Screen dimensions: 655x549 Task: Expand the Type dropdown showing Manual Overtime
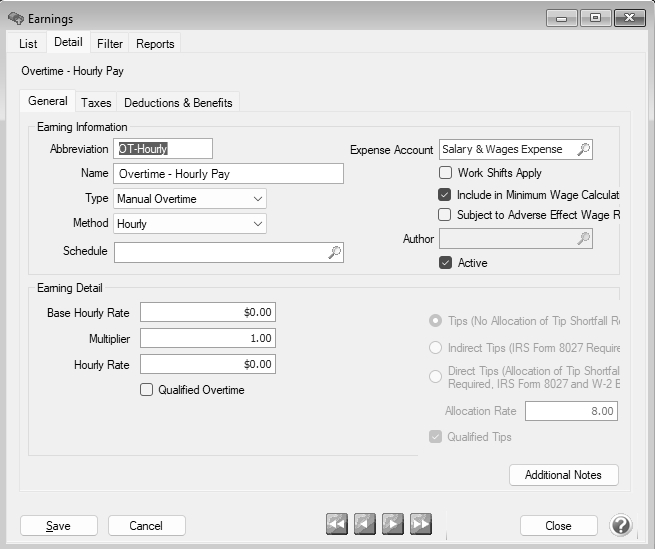258,199
